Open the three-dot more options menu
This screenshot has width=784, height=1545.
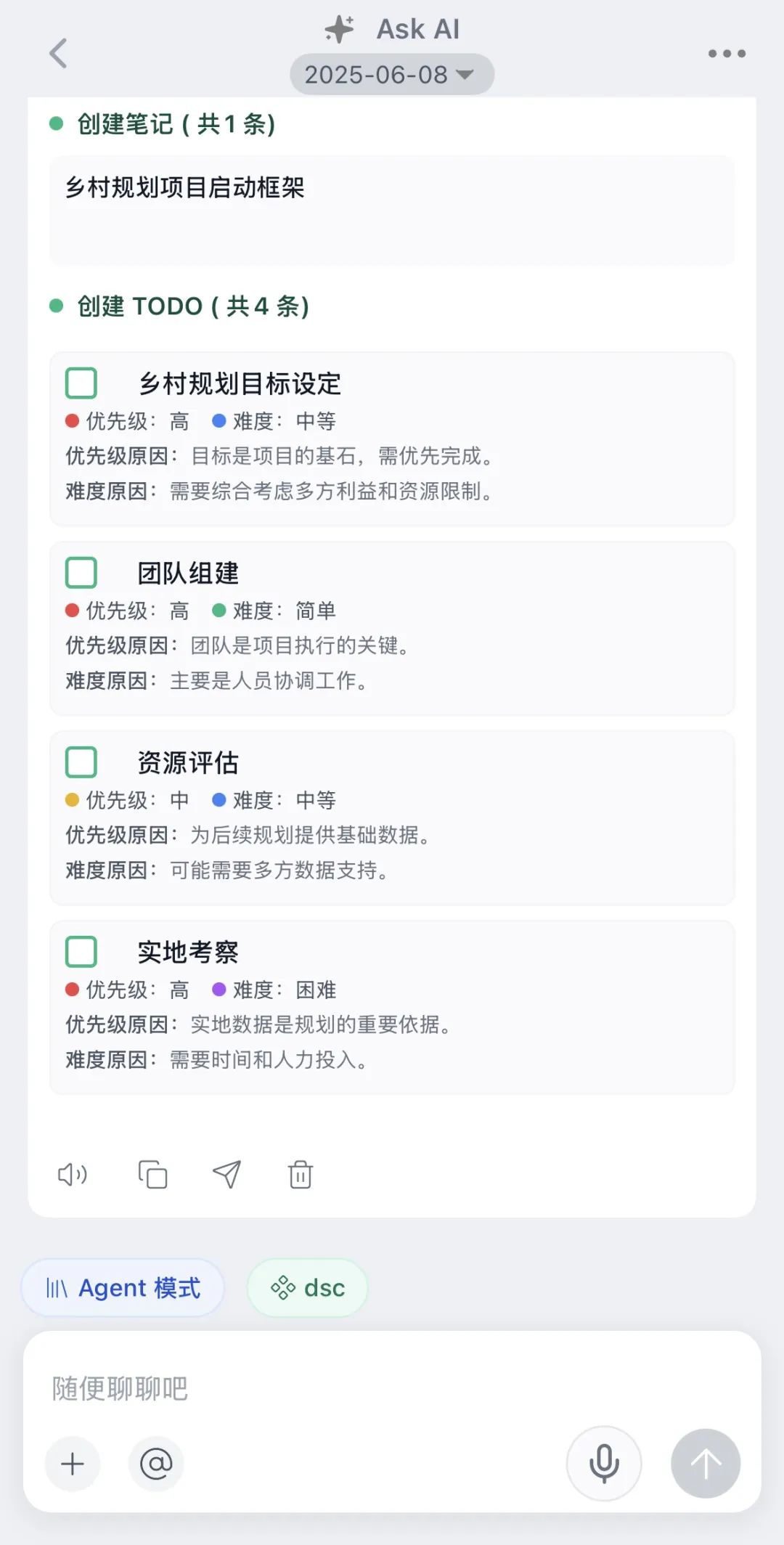(727, 53)
